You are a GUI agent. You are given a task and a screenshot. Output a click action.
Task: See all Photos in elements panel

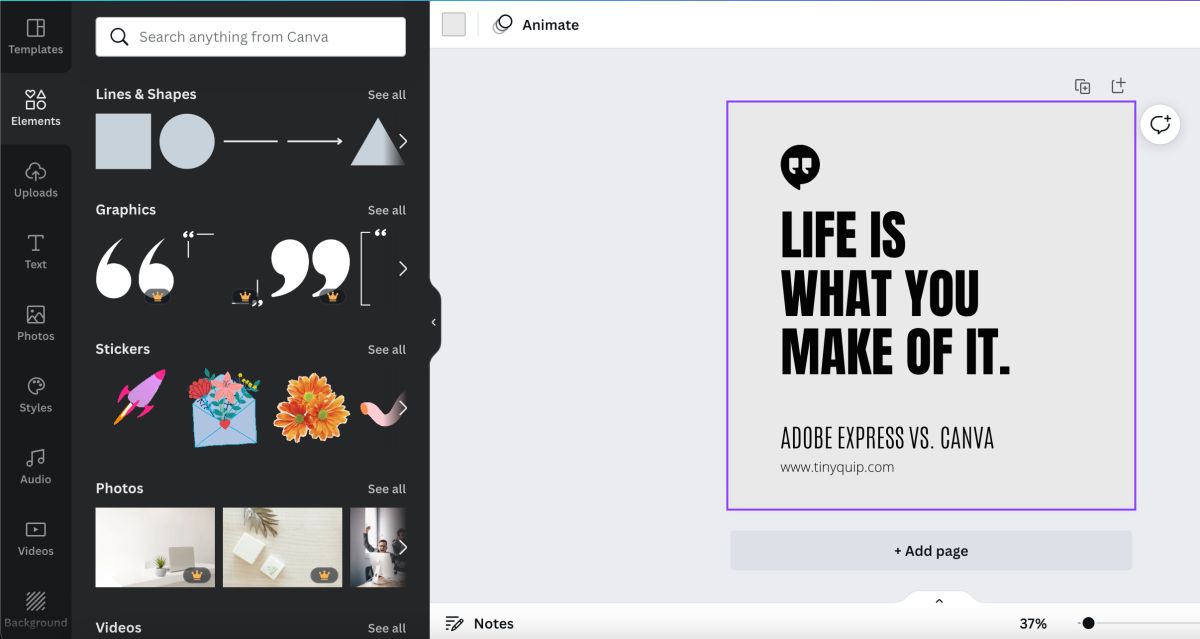click(387, 489)
